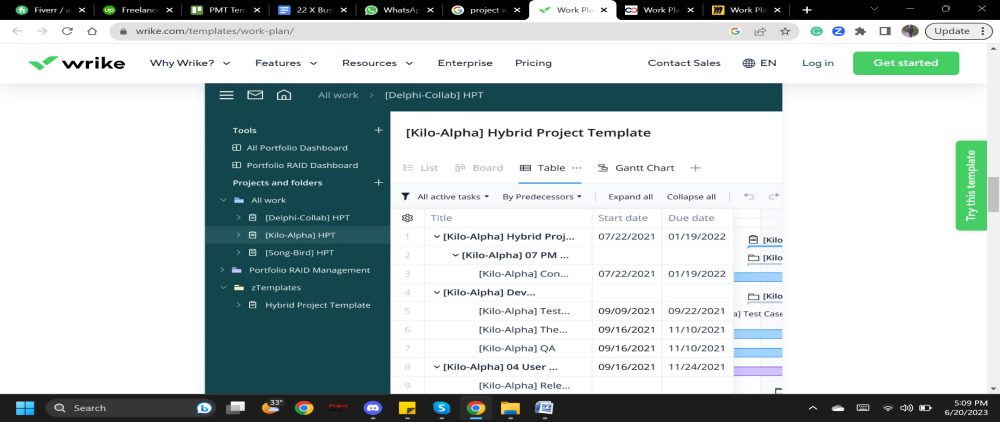Open the hamburger menu in Wrike workspace

(x=226, y=95)
